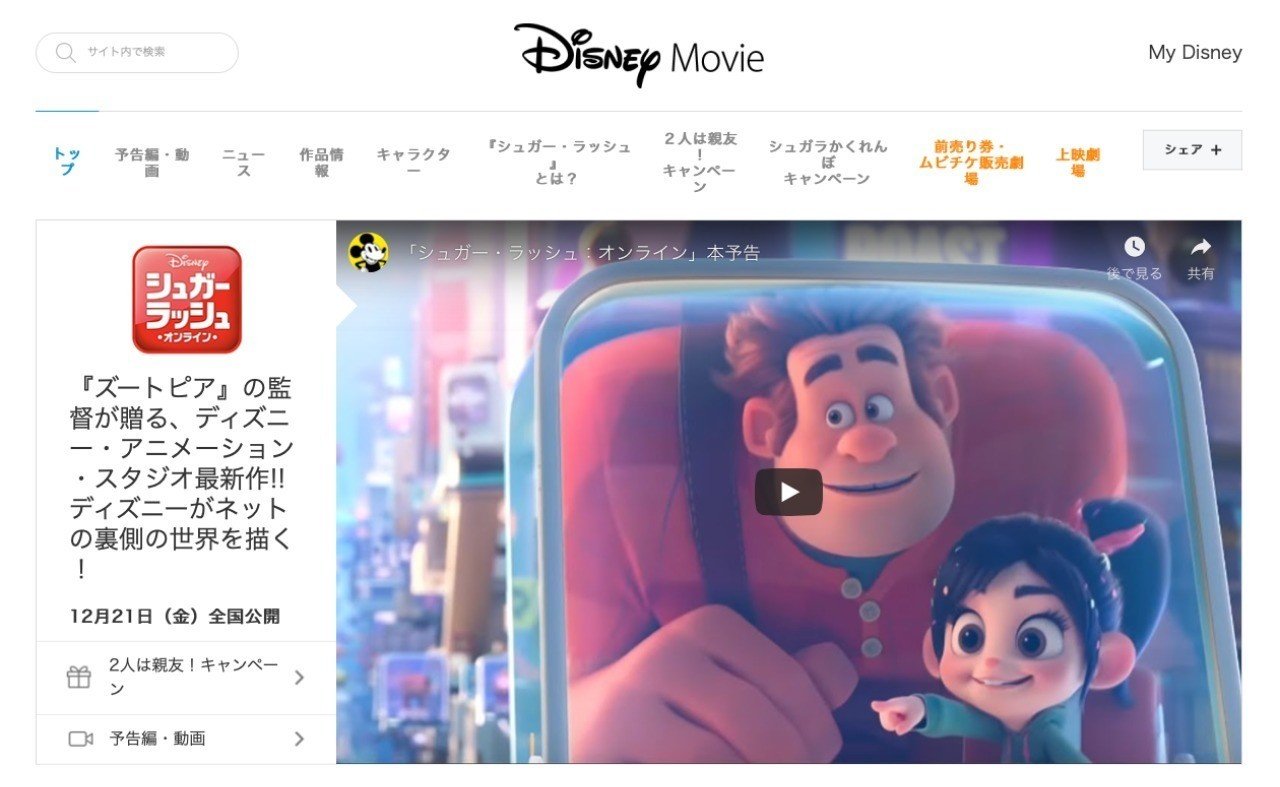Click the サイト内で検索 search field

coord(137,53)
